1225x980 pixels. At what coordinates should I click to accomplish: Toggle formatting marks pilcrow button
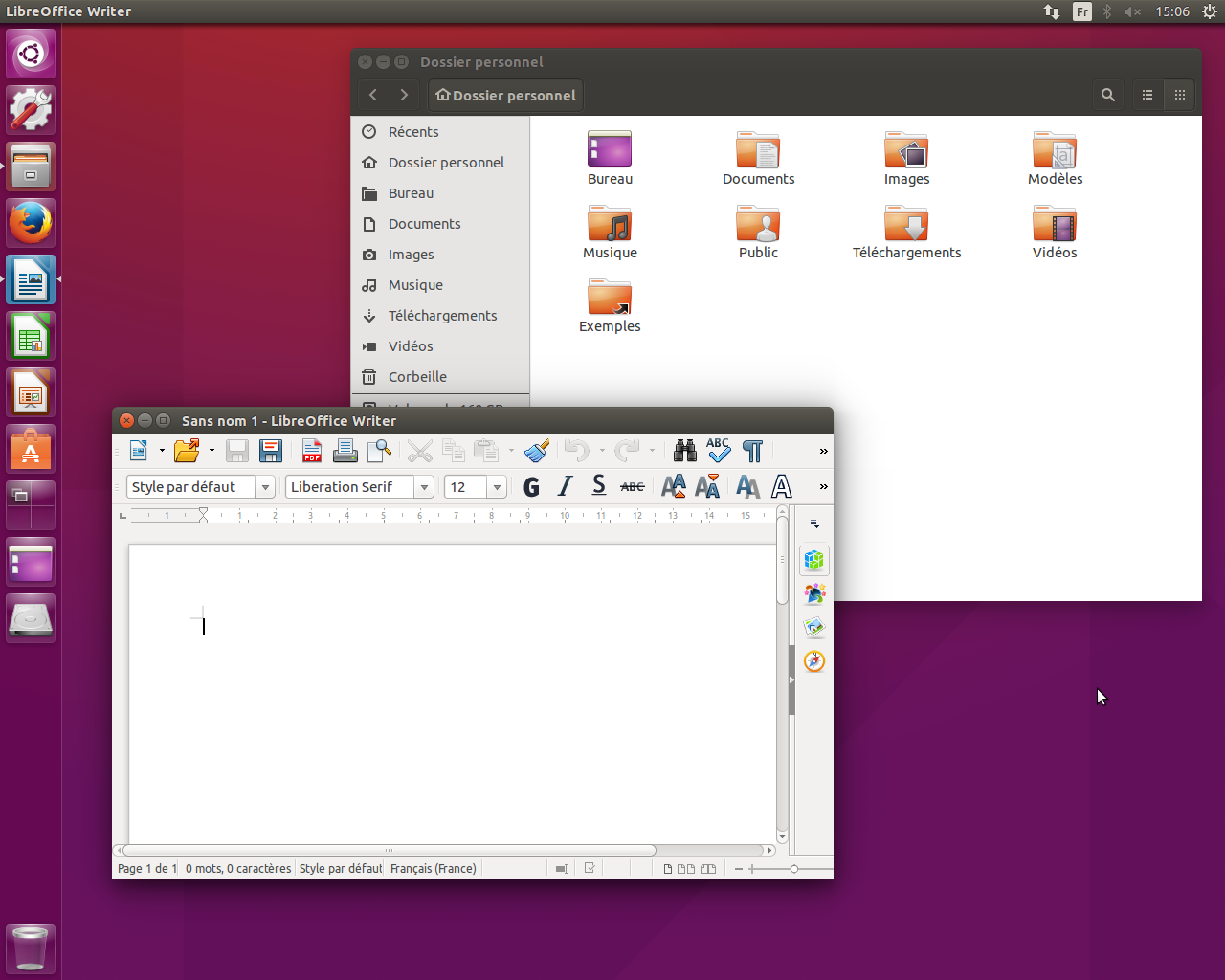coord(753,451)
